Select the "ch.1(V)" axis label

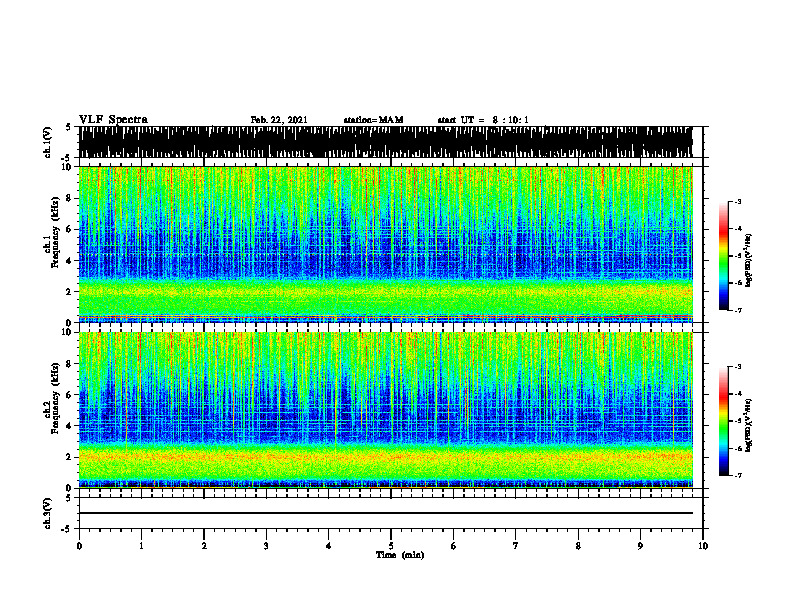pos(48,142)
